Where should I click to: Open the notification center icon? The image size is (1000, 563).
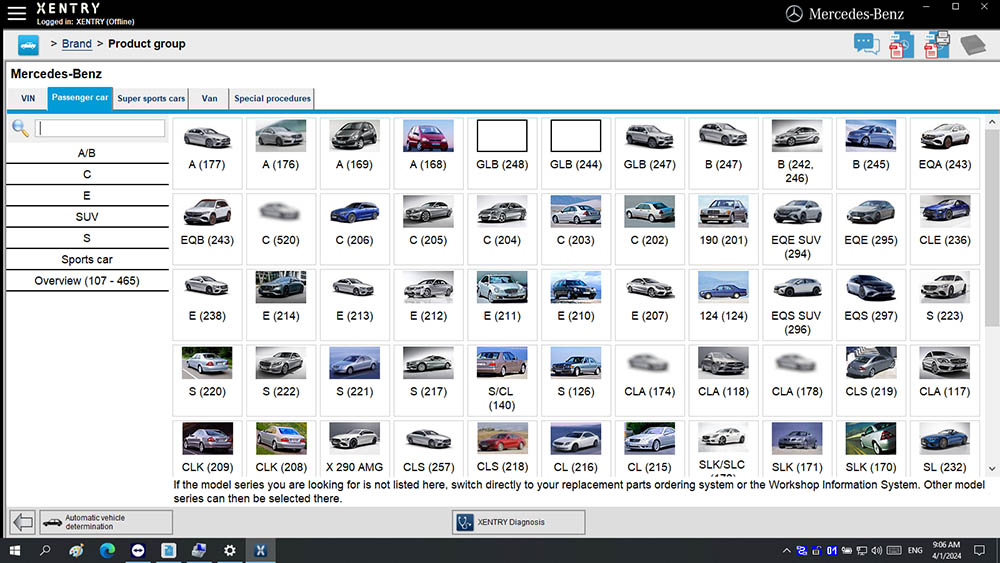[980, 550]
